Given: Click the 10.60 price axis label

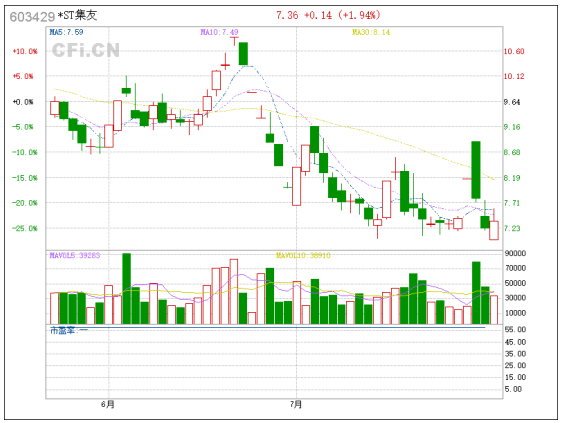Looking at the screenshot, I should (514, 51).
